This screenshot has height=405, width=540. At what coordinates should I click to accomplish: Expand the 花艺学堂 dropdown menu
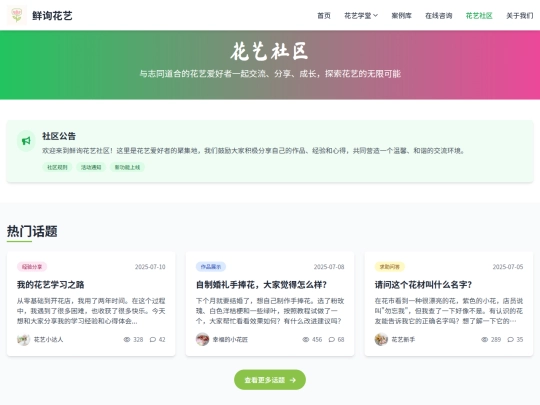[x=361, y=15]
